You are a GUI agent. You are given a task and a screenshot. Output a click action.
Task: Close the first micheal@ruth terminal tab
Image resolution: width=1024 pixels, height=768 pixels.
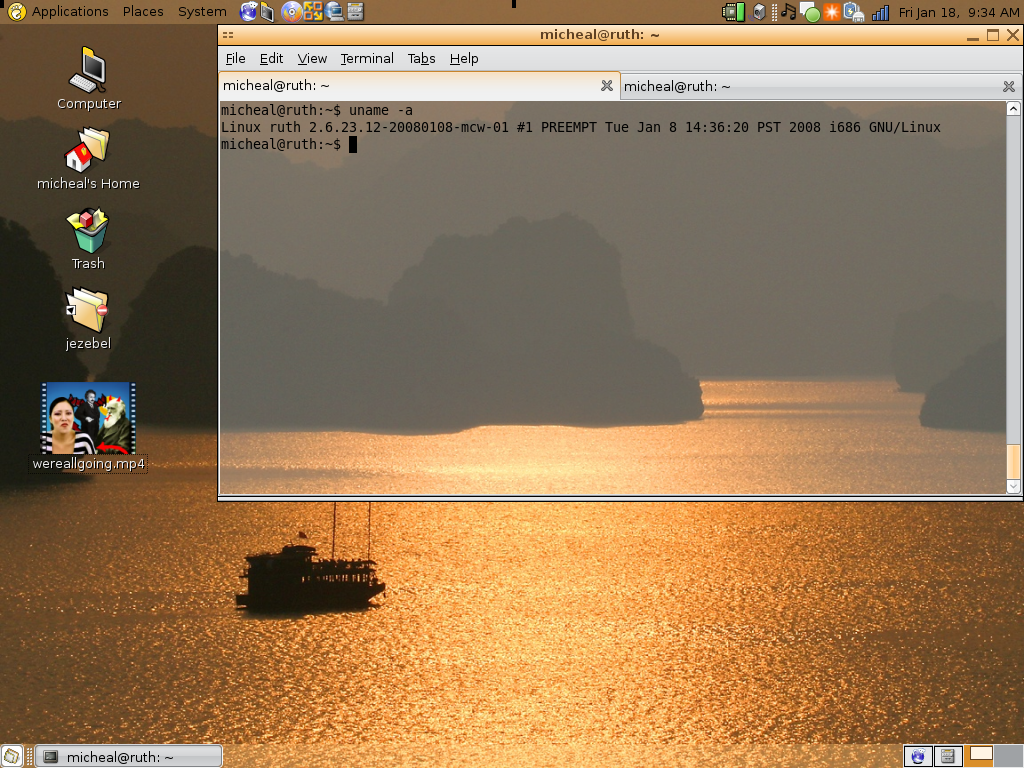click(x=606, y=86)
